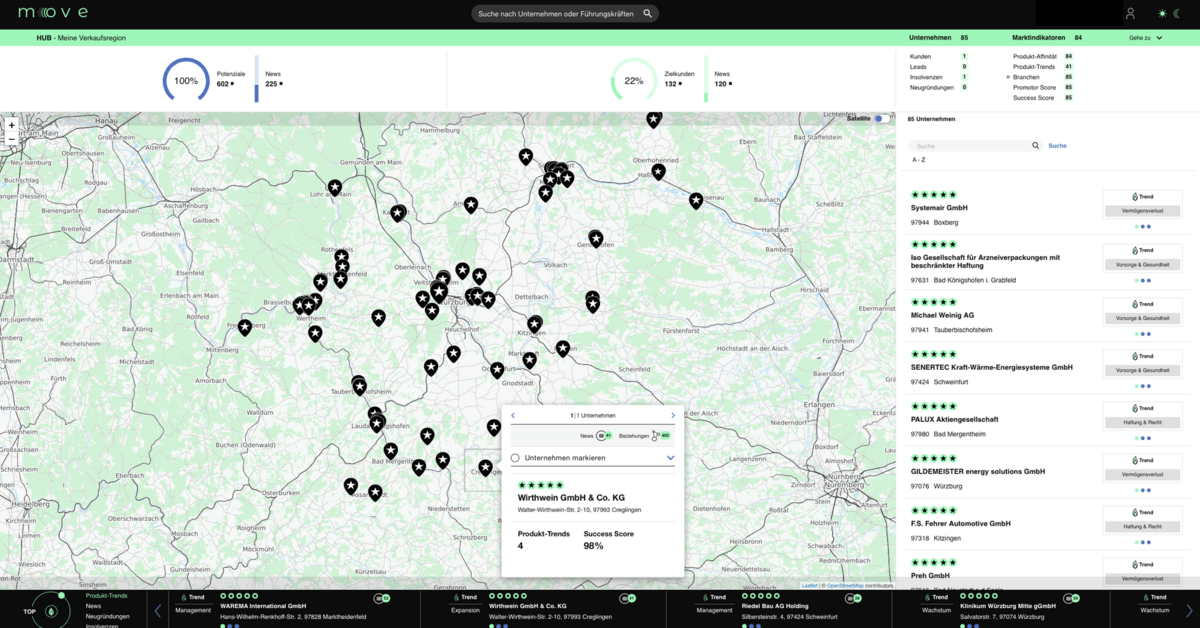
Task: Click the map zoom in plus button
Action: coord(12,126)
